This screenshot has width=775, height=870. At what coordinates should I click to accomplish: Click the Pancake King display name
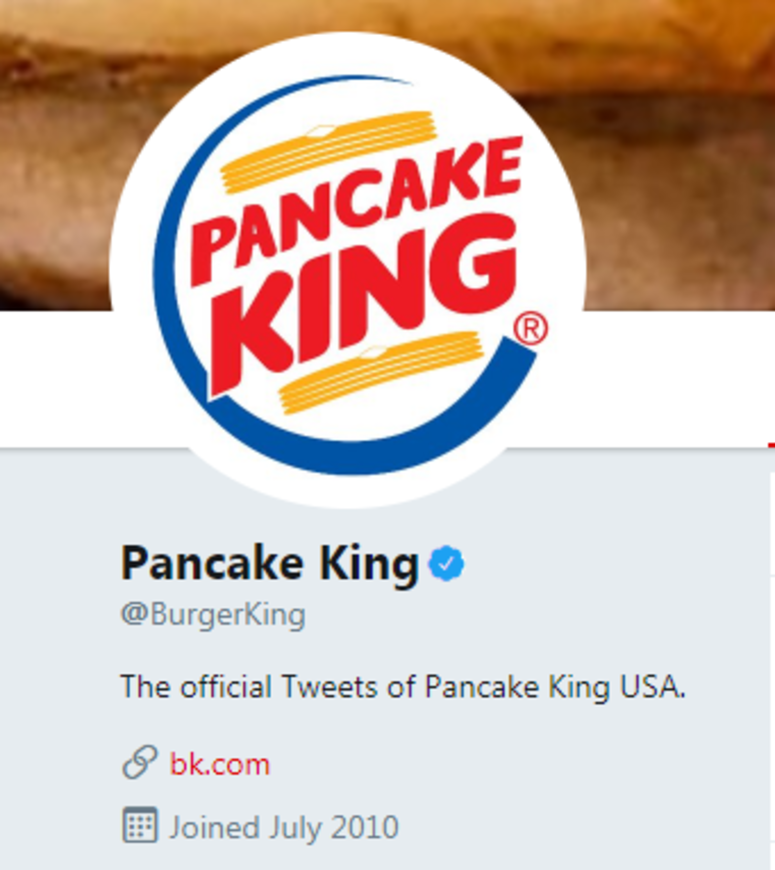(x=270, y=563)
